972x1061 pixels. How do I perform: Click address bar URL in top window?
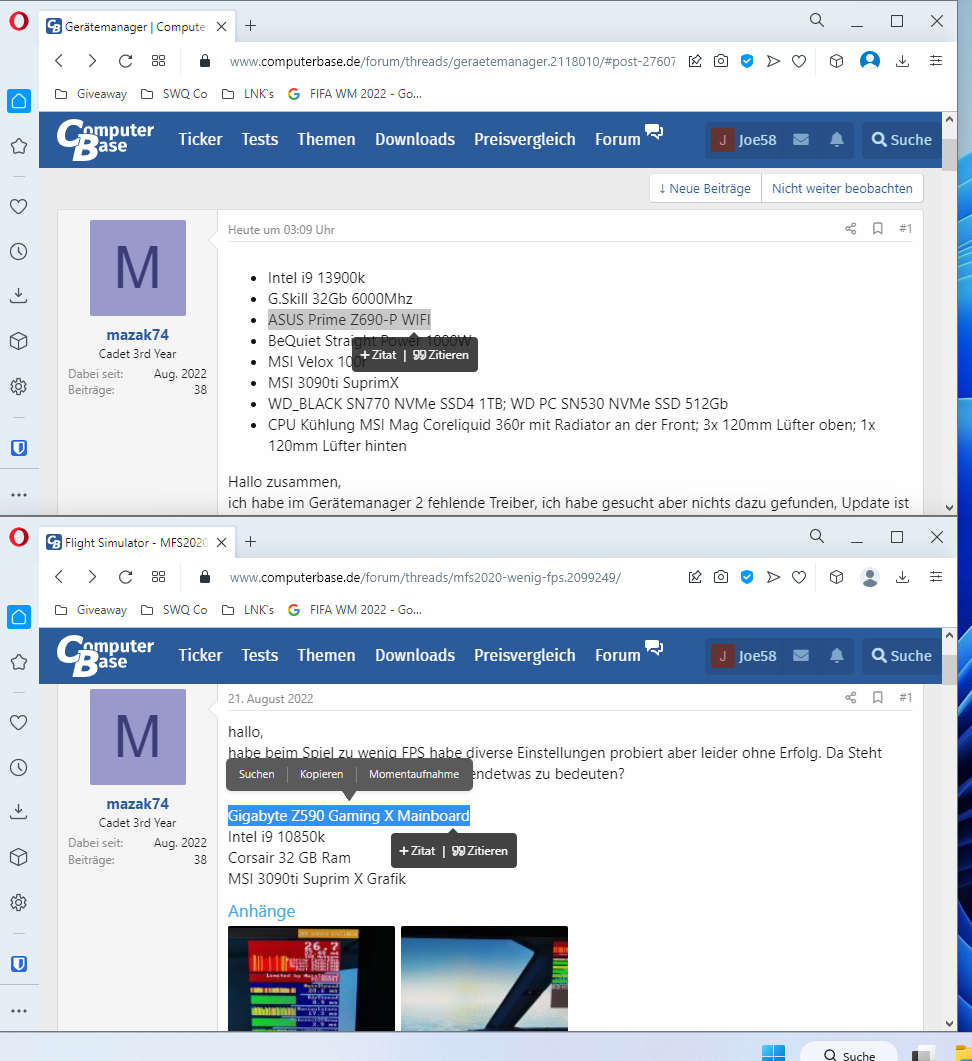coord(452,62)
